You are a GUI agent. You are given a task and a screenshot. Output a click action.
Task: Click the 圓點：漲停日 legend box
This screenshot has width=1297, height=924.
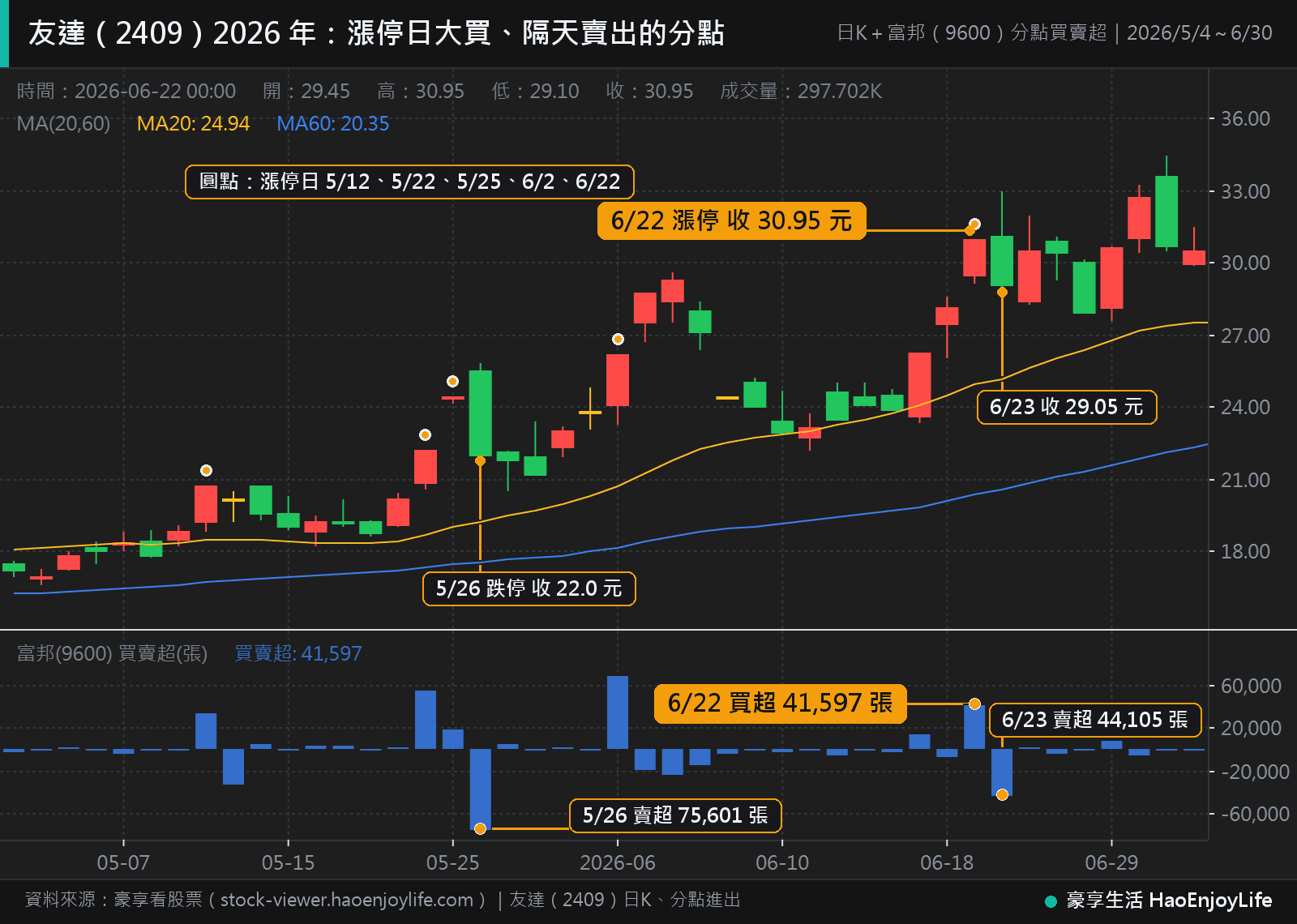(409, 182)
